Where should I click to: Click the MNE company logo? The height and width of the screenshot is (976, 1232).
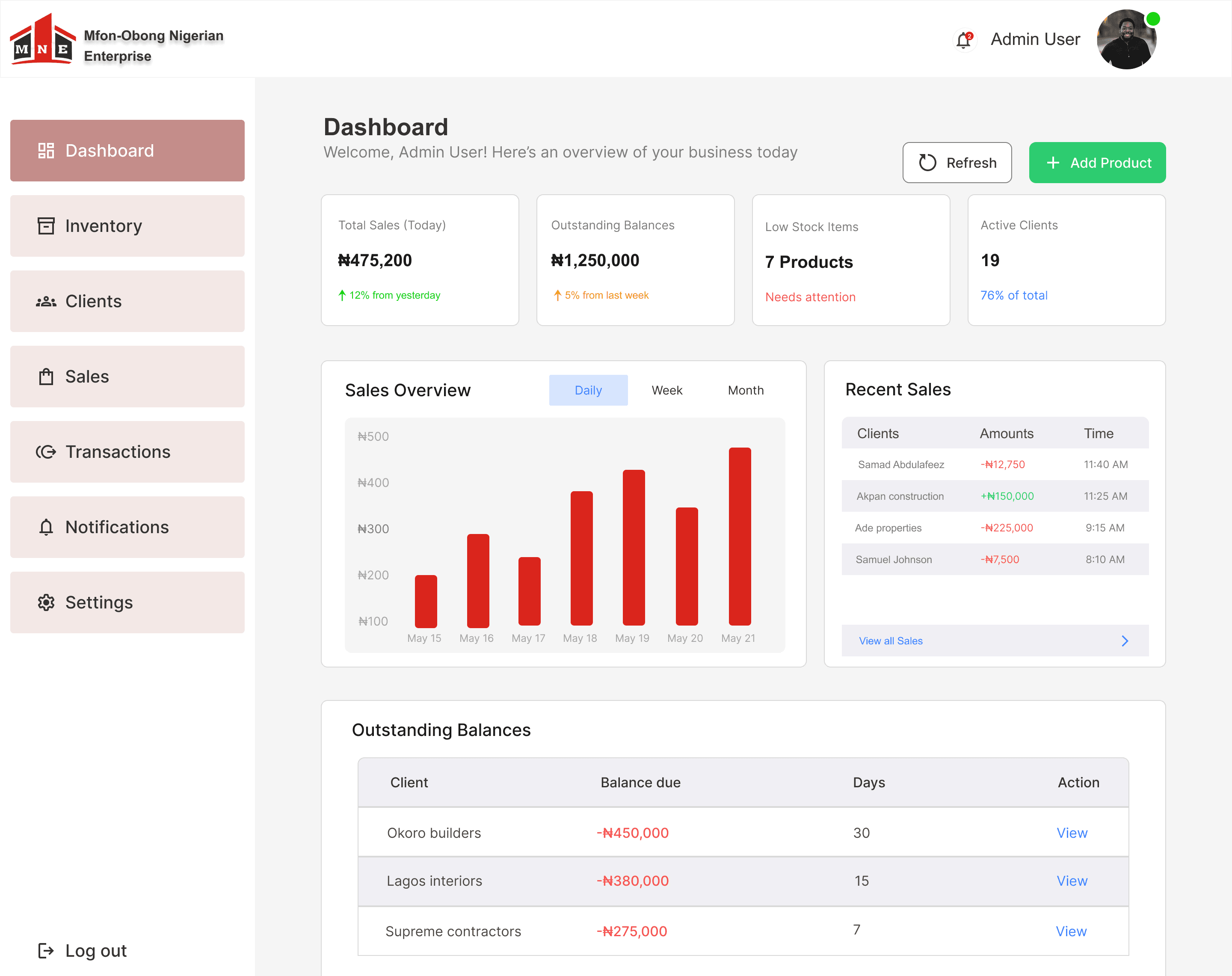[43, 39]
